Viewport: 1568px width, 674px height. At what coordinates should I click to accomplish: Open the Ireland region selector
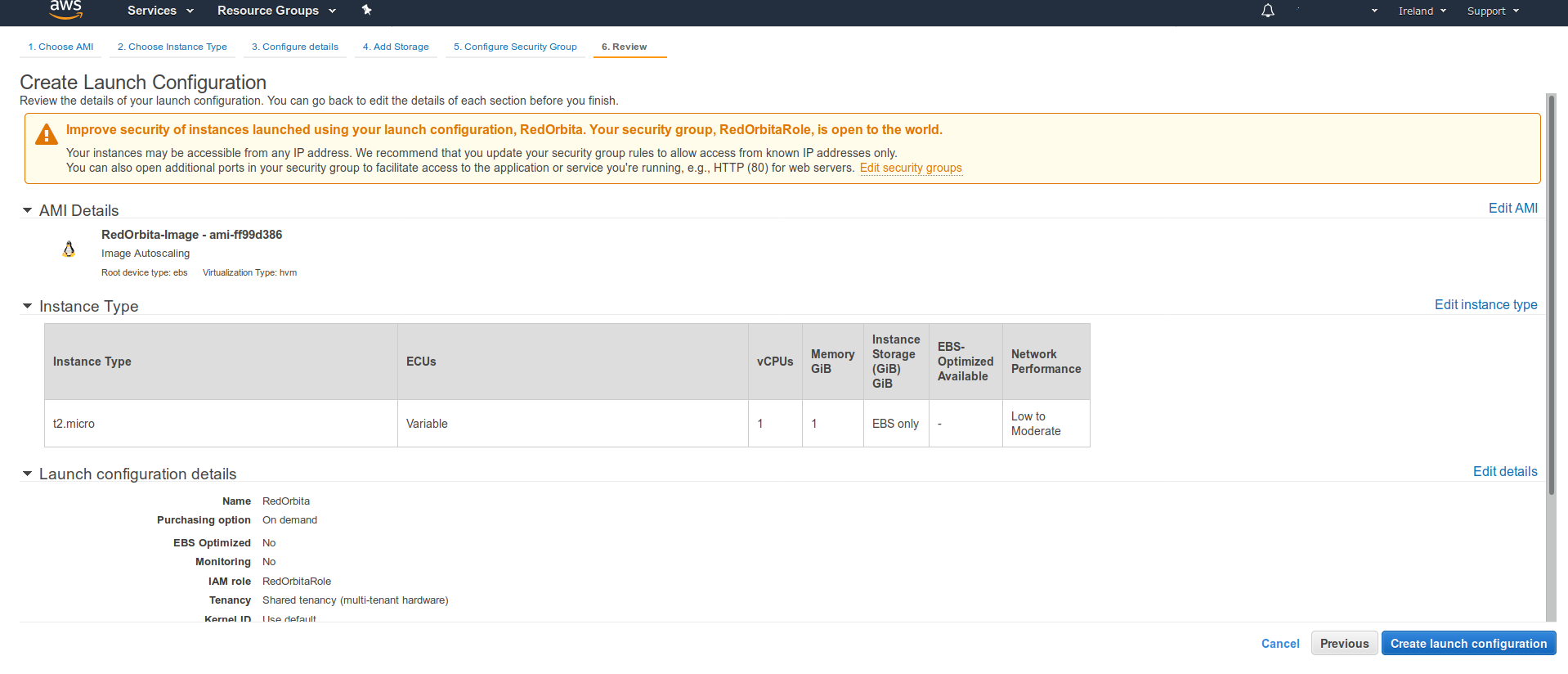coord(1422,11)
